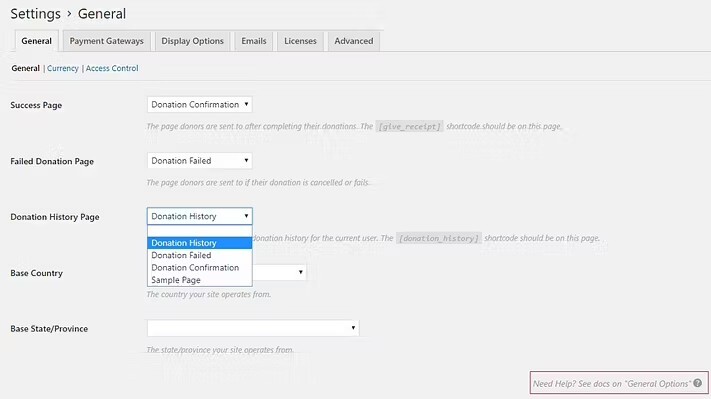The height and width of the screenshot is (399, 711).
Task: Open the Success Page dropdown
Action: click(x=200, y=104)
